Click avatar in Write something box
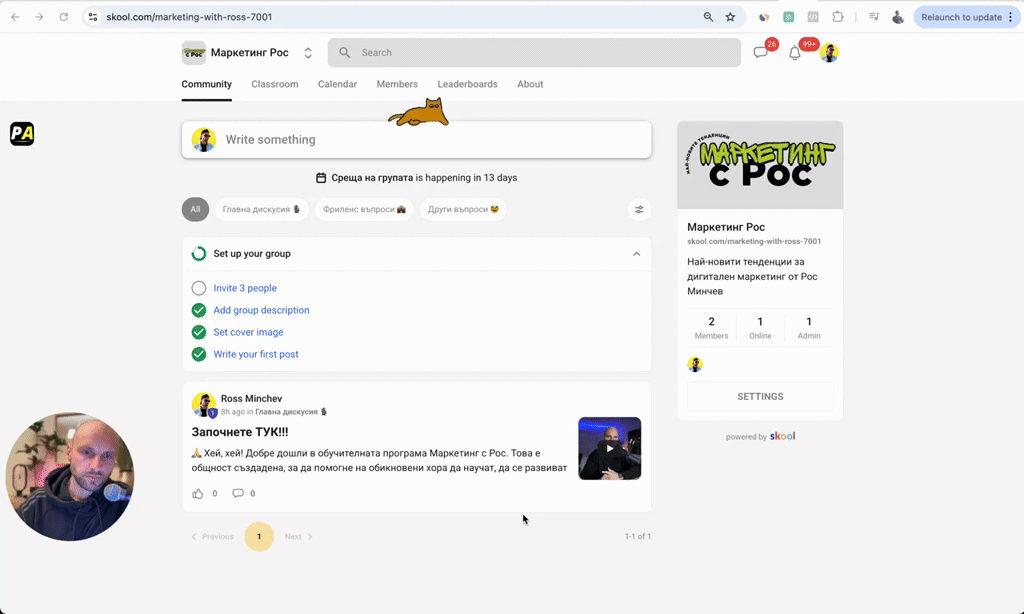The height and width of the screenshot is (614, 1024). coord(204,140)
